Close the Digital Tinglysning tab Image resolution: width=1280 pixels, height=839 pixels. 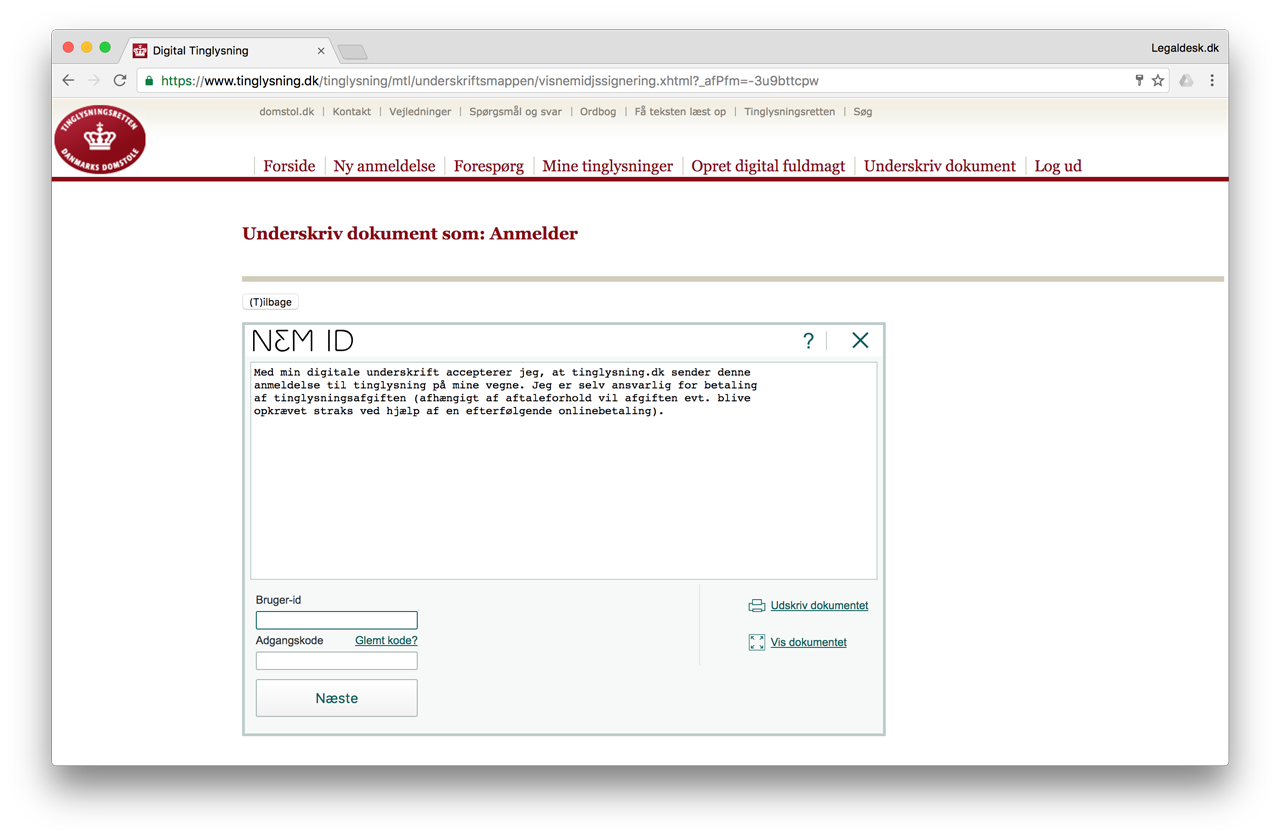[x=321, y=50]
